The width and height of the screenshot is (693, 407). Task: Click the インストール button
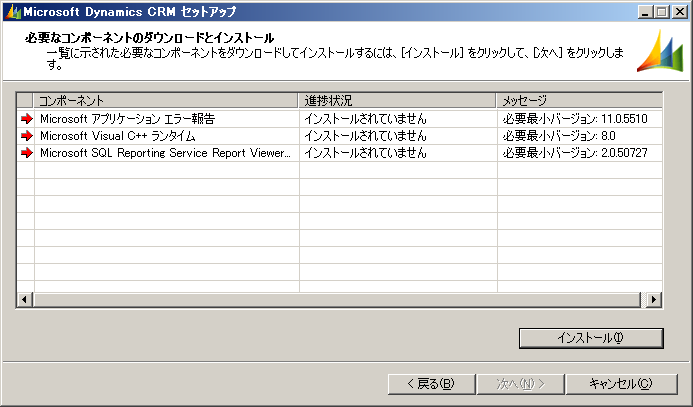[591, 338]
